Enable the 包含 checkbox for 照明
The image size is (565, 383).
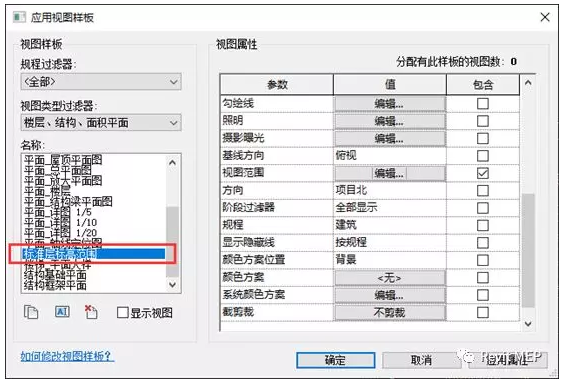(x=482, y=121)
